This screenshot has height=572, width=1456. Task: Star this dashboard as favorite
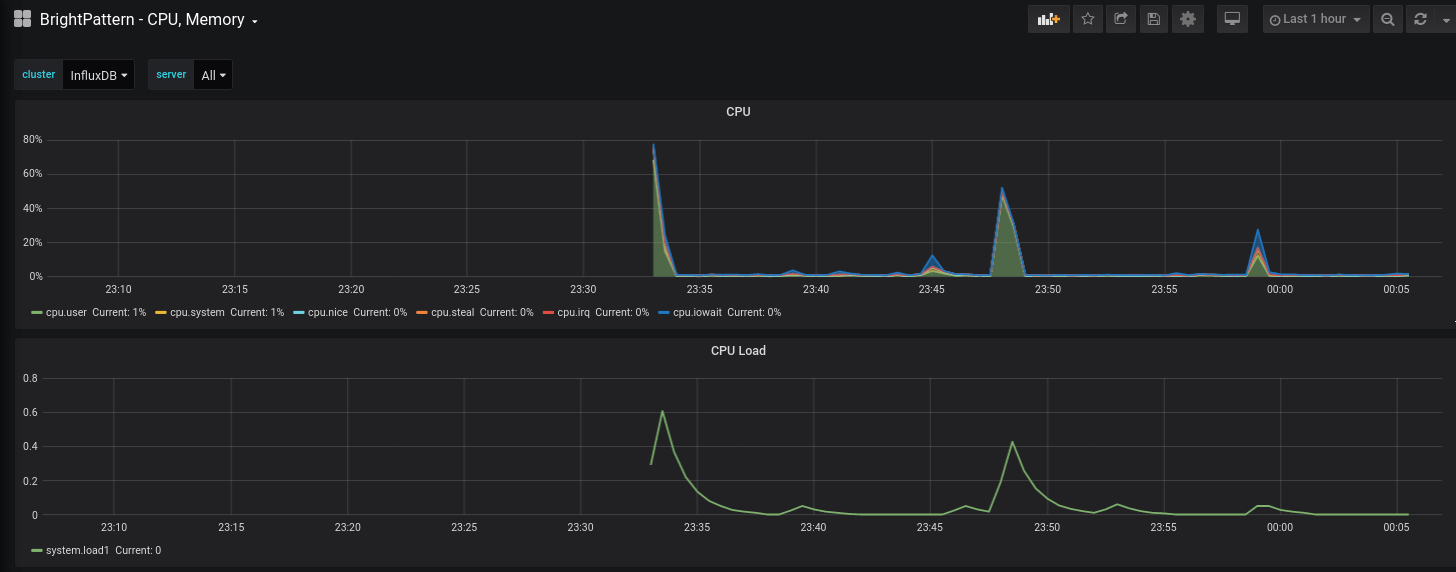1088,19
